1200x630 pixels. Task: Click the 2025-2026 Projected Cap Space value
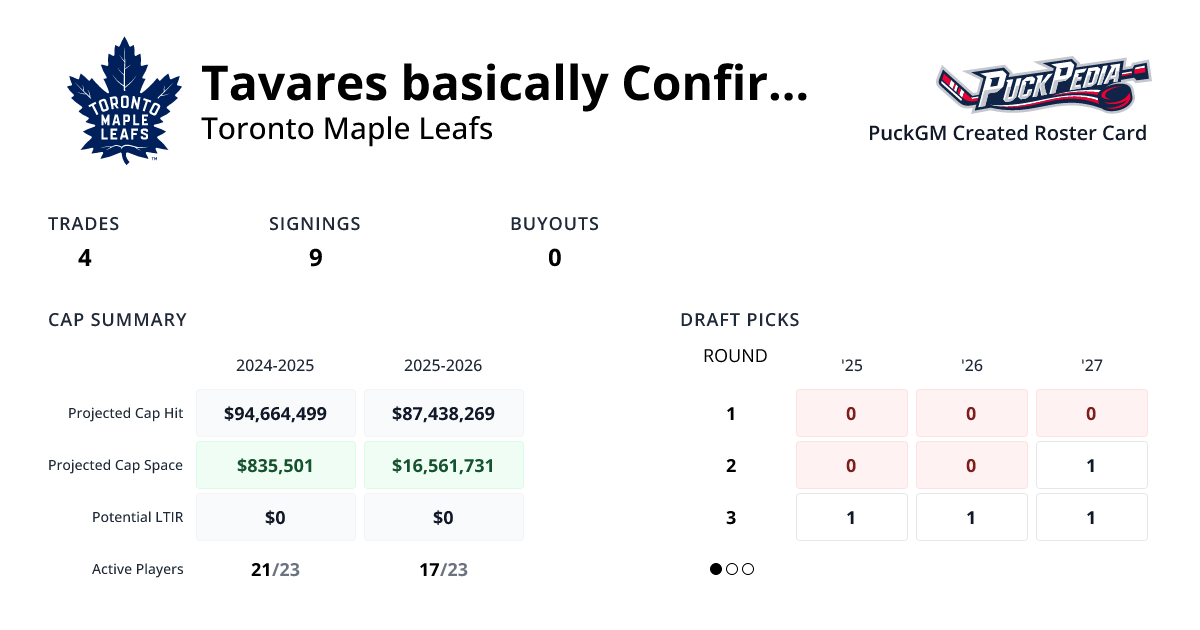[443, 465]
